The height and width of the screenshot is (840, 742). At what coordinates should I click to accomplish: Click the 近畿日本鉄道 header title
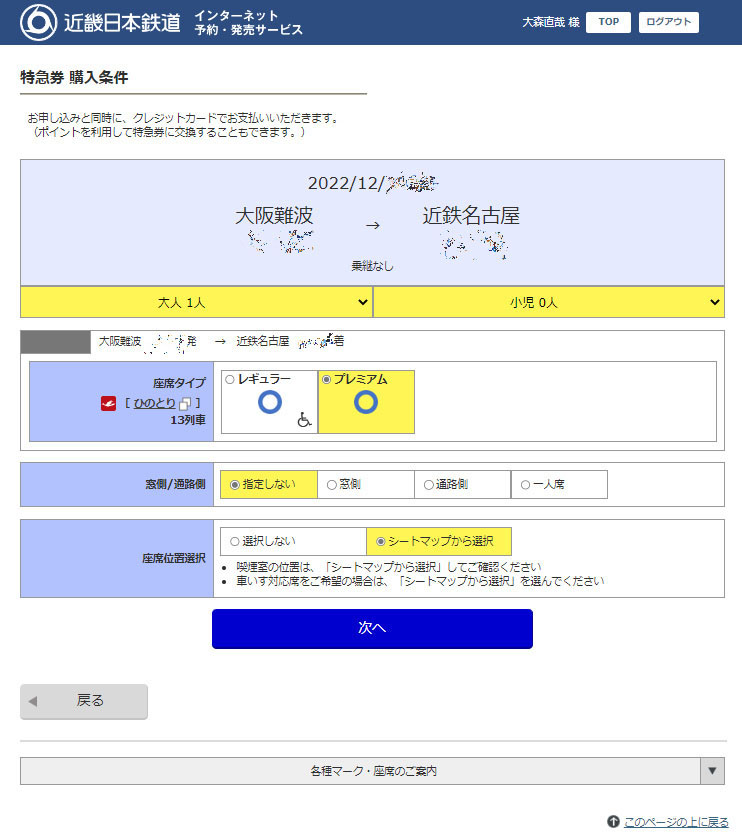(x=122, y=22)
